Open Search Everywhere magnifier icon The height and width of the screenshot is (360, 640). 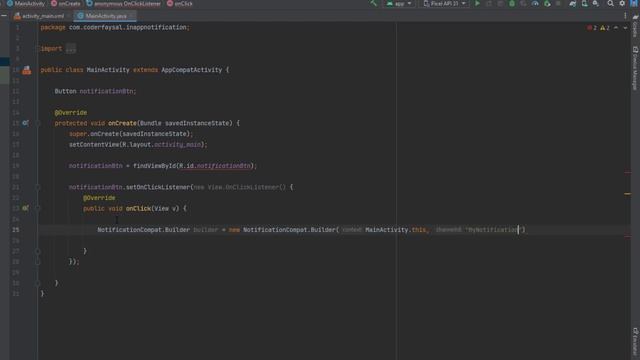[610, 4]
